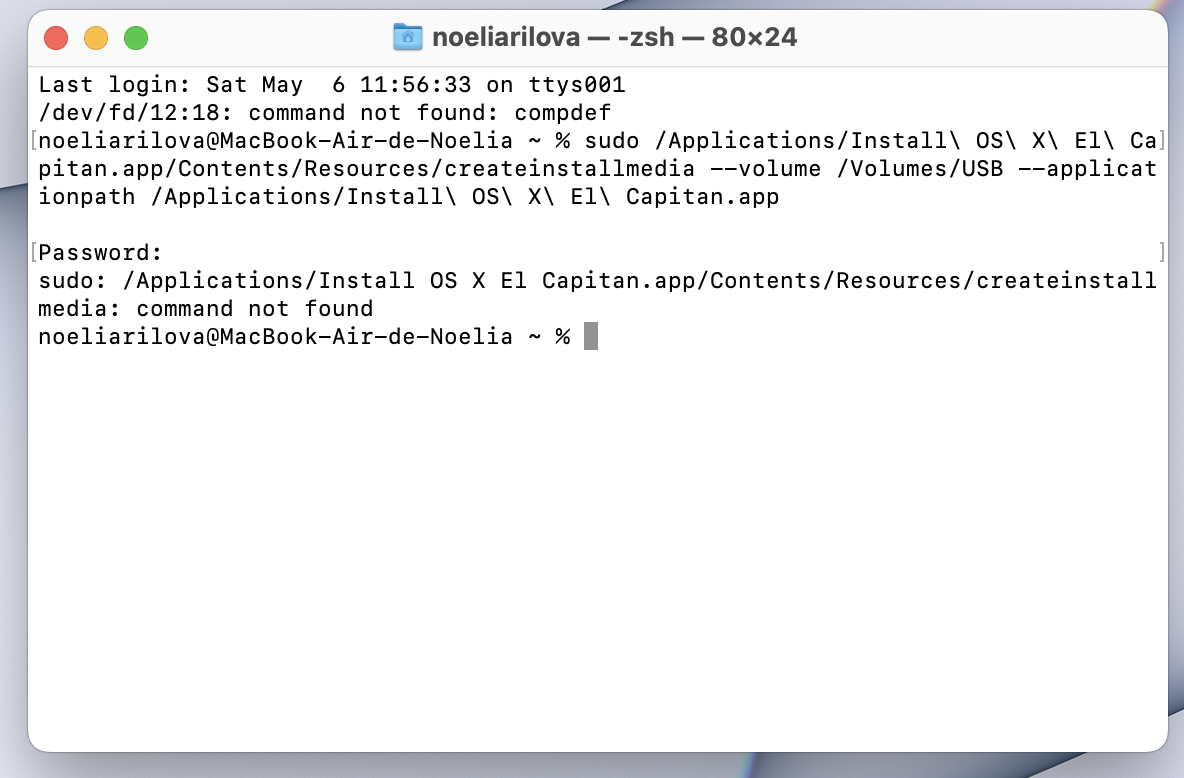Click the home folder proxy icon in title bar
The image size is (1184, 778).
click(408, 38)
